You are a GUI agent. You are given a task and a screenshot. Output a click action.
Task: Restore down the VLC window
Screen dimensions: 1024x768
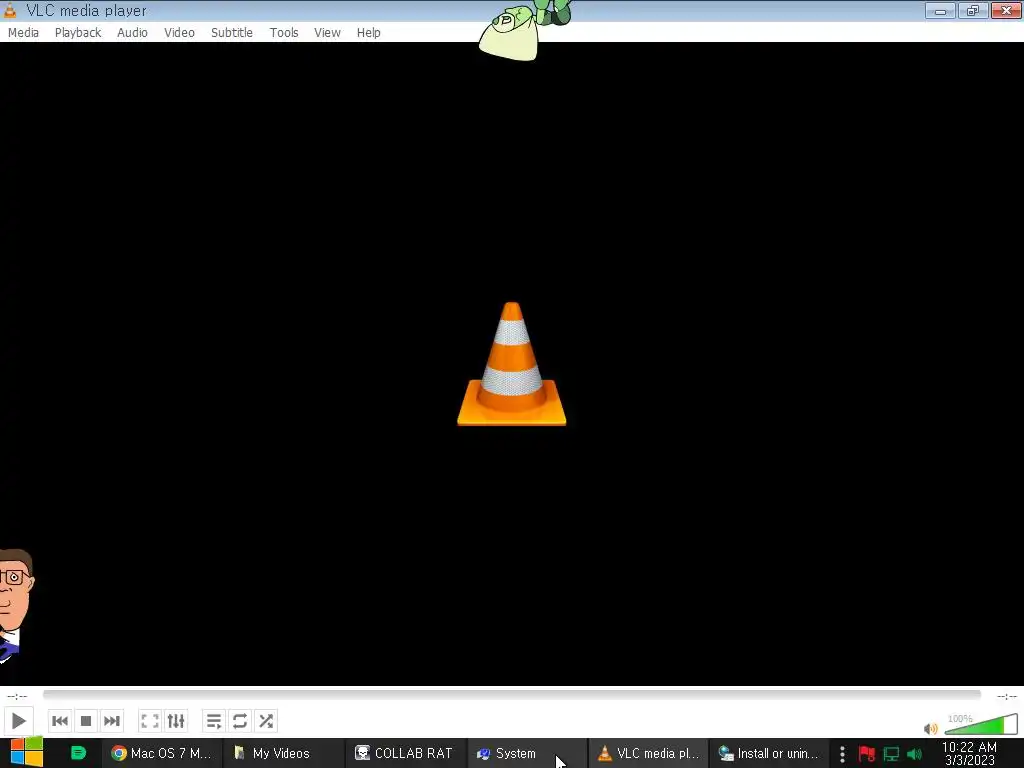[x=973, y=10]
